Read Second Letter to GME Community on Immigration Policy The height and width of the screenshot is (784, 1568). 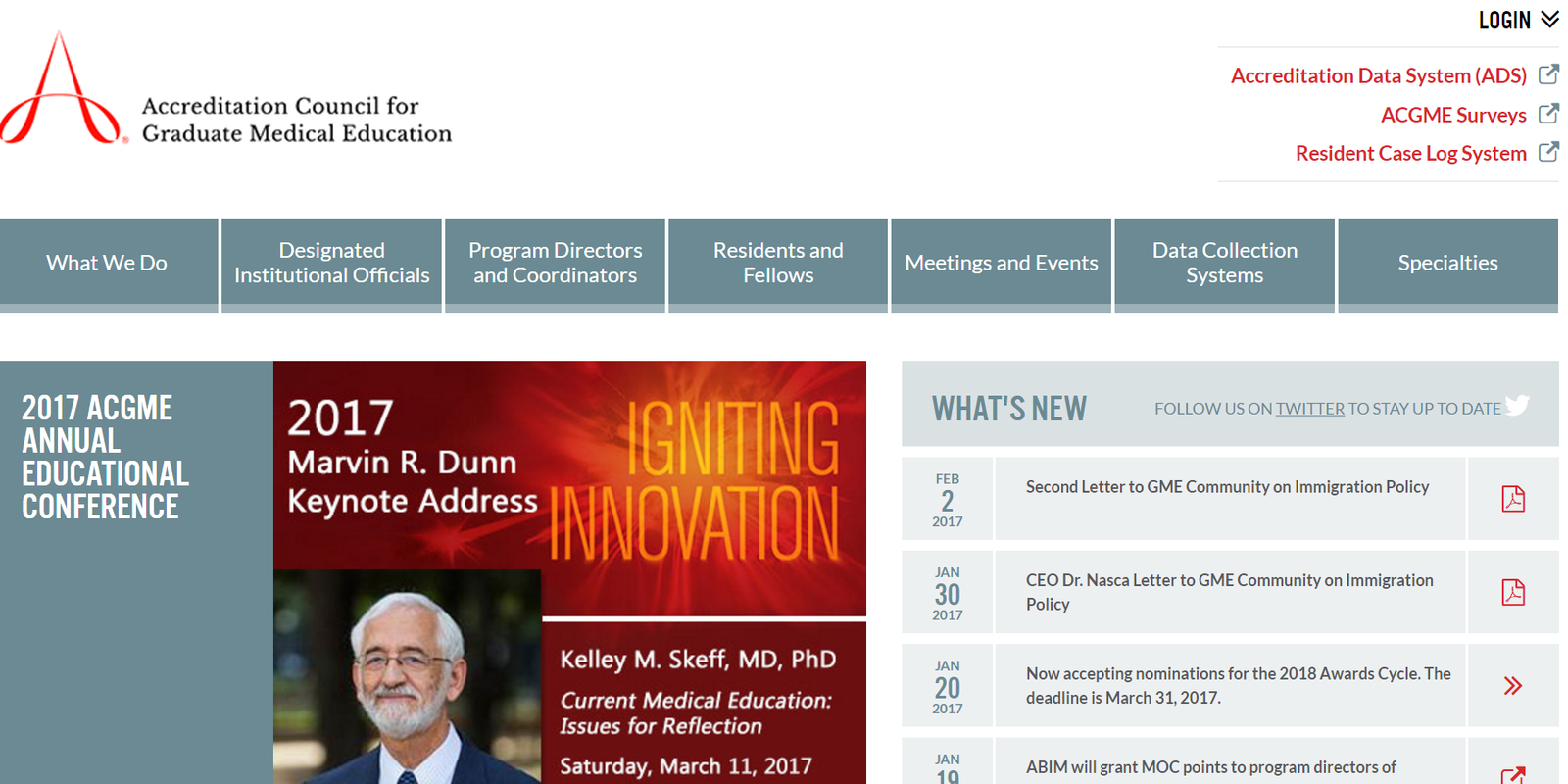(x=1227, y=487)
